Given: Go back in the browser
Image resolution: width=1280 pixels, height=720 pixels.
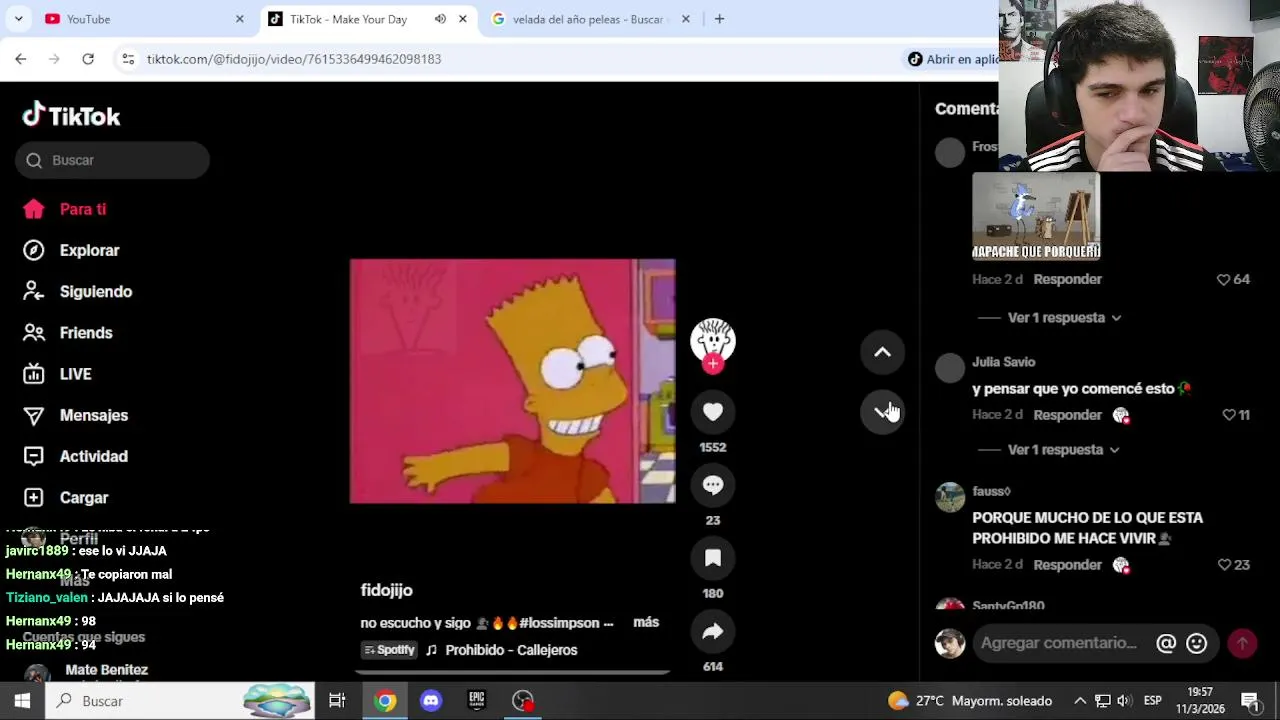Looking at the screenshot, I should (21, 59).
